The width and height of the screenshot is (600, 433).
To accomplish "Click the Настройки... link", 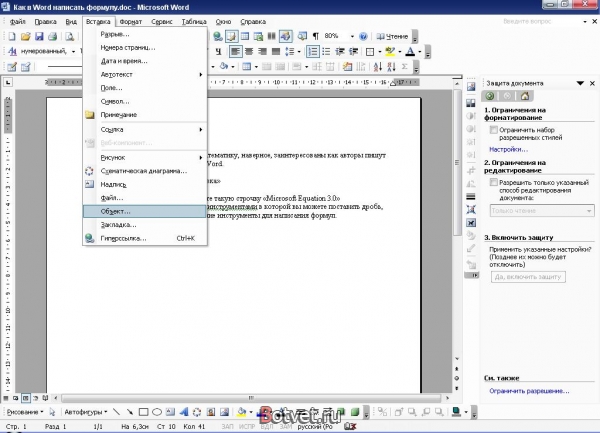I will (x=508, y=149).
